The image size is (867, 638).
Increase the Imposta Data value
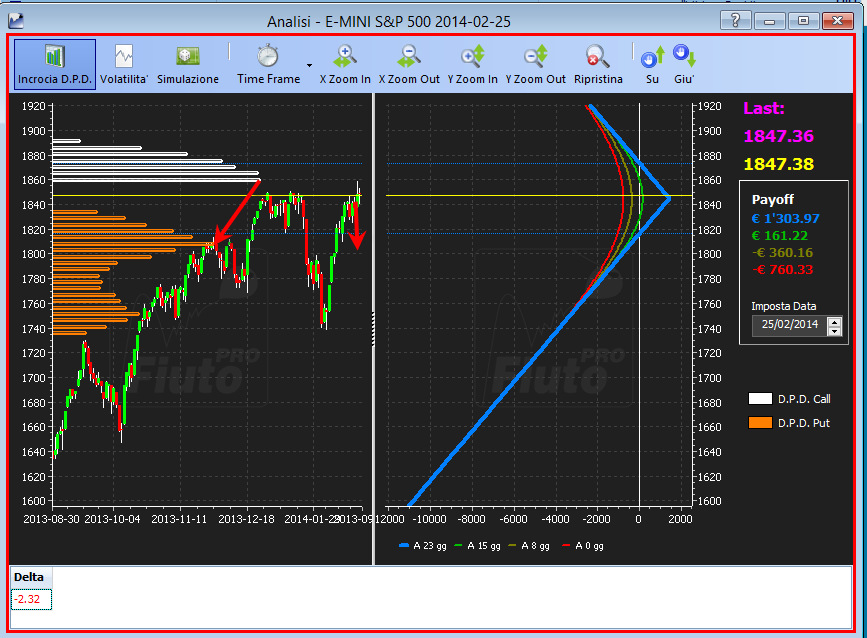click(834, 321)
